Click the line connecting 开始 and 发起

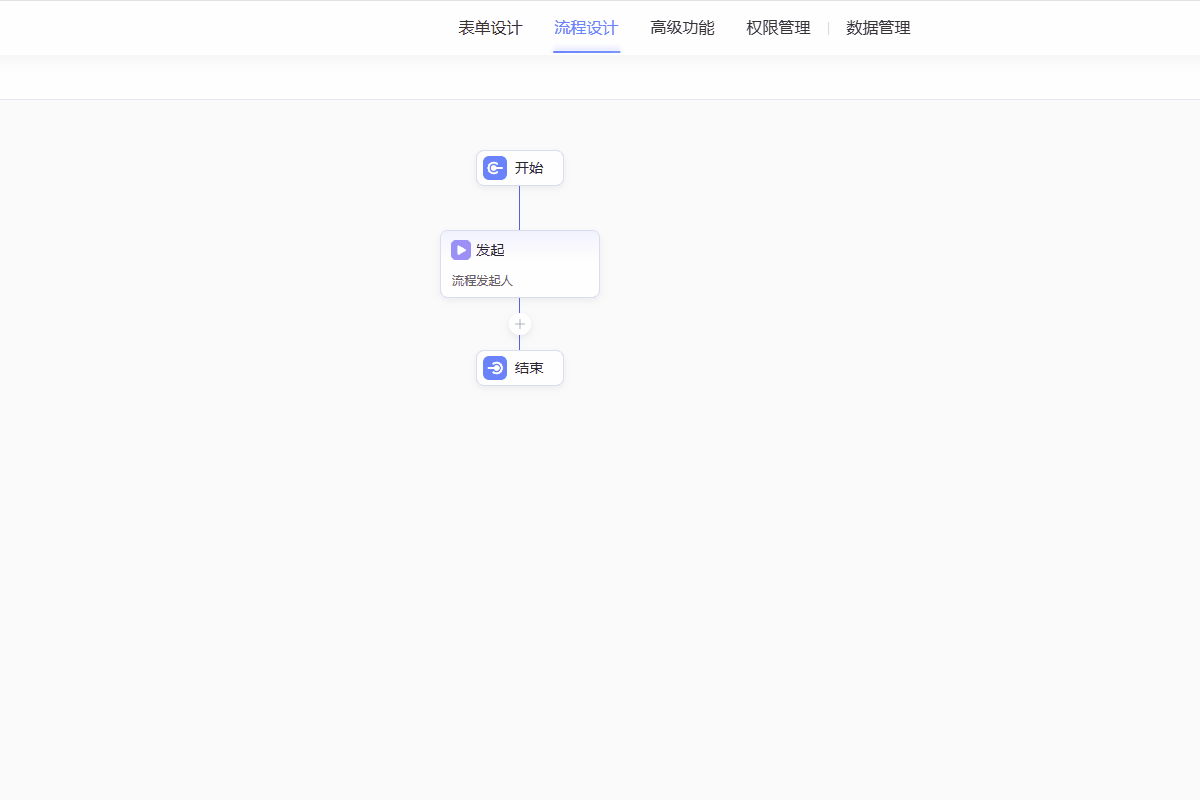click(x=520, y=208)
